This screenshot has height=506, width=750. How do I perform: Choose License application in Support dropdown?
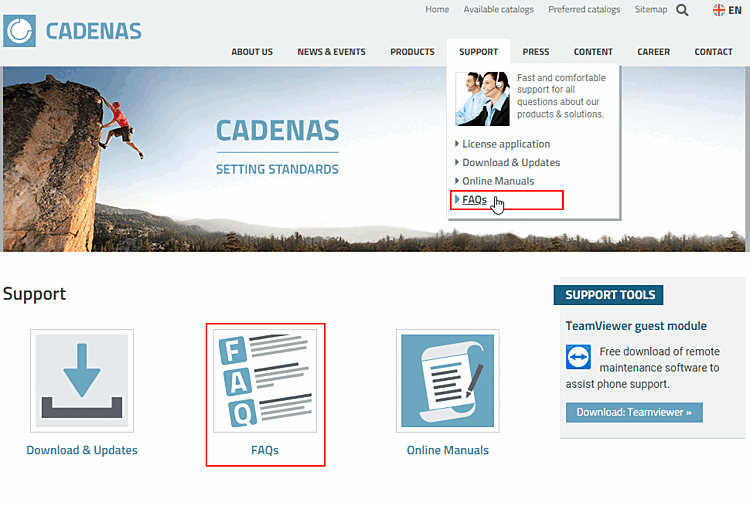coord(506,144)
